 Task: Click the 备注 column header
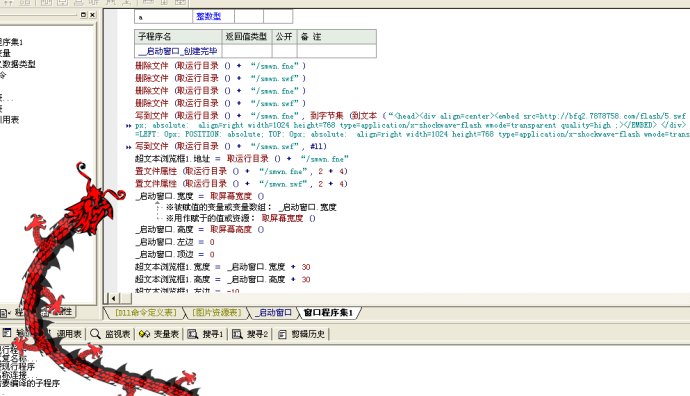tap(337, 37)
